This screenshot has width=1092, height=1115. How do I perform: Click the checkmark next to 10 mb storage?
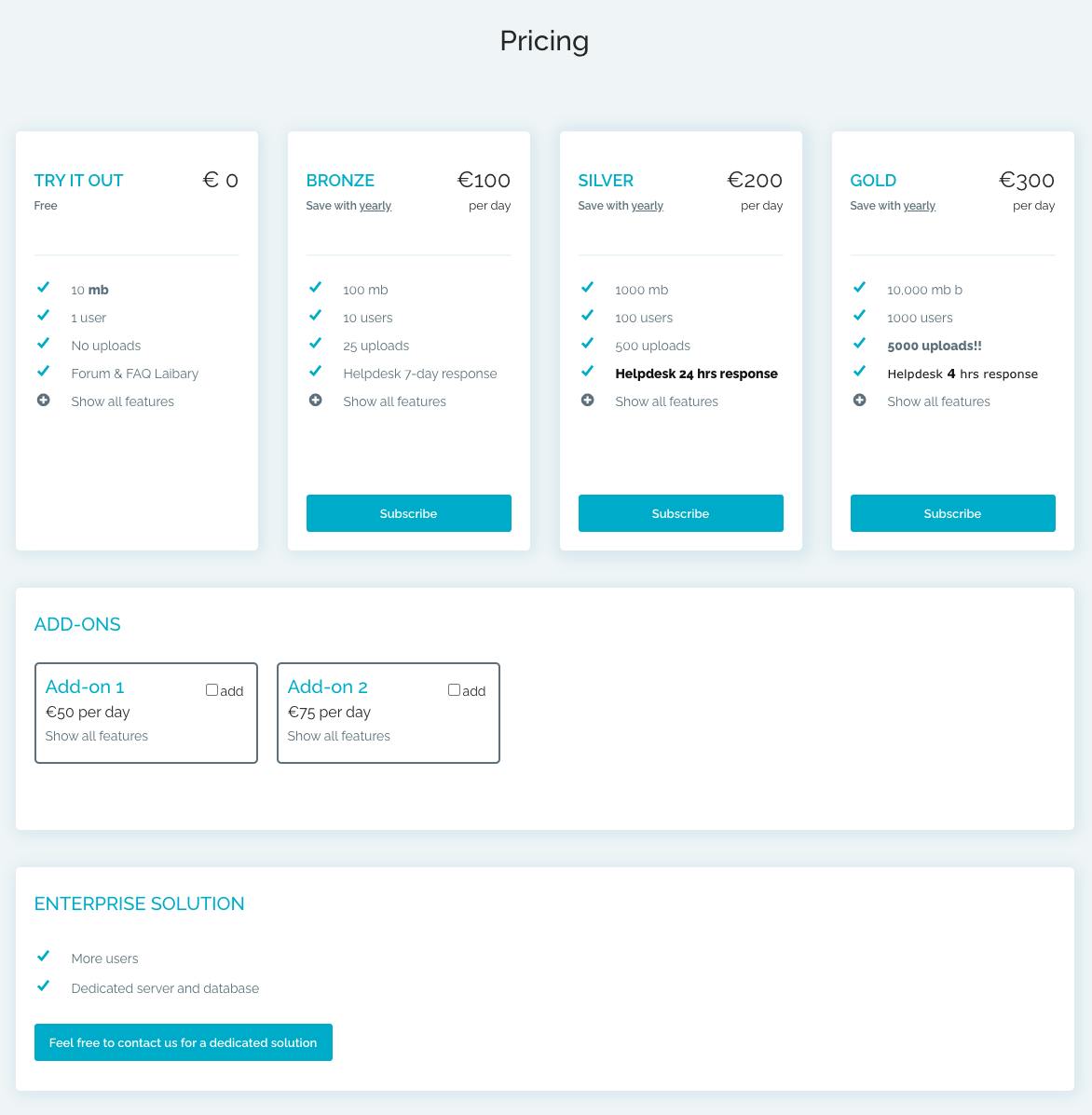click(x=43, y=288)
